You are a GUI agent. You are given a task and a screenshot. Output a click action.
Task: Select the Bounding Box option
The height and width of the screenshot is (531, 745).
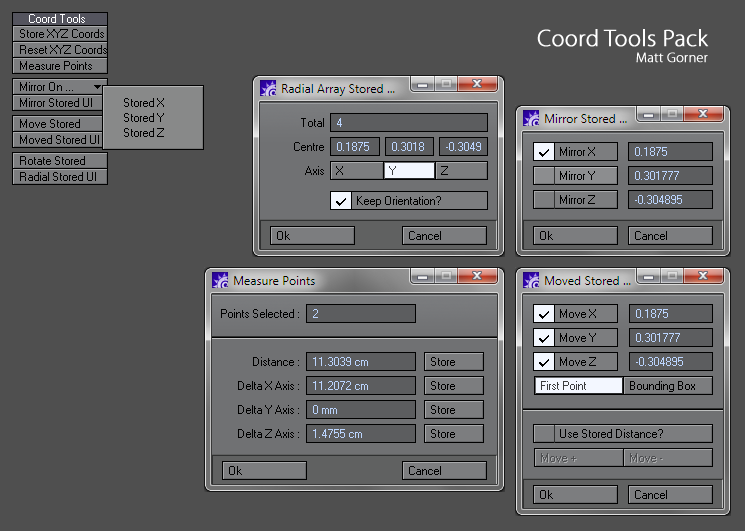(x=668, y=386)
